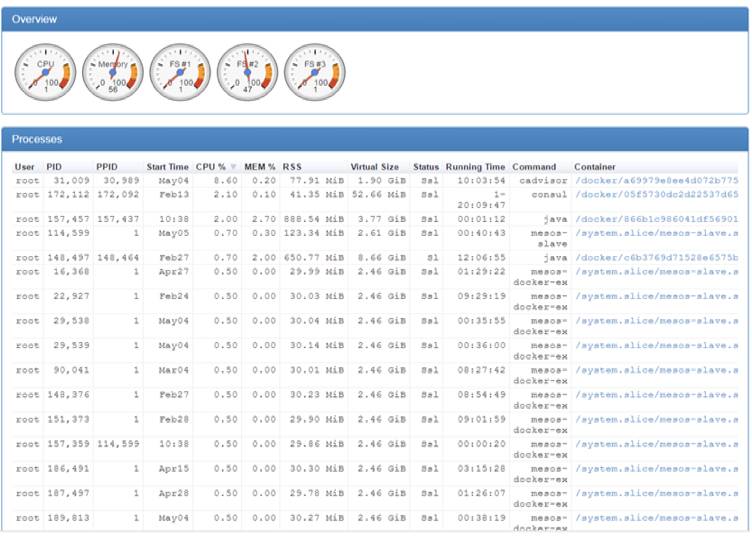Viewport: 752px width, 540px height.
Task: Select RSS value 123.34 MiB
Action: [x=314, y=233]
